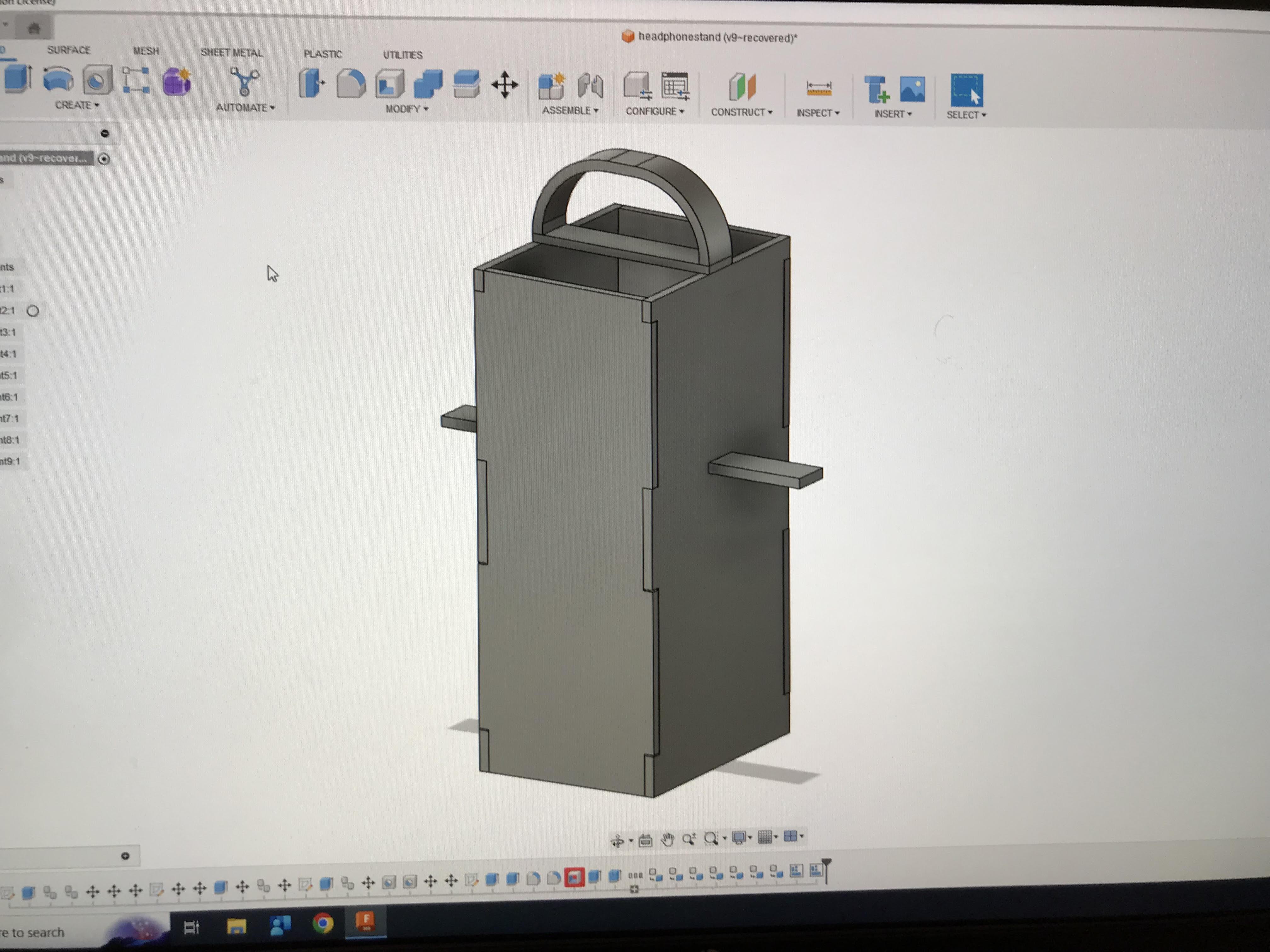The height and width of the screenshot is (952, 1270).
Task: Open the CREATE dropdown menu
Action: click(77, 105)
